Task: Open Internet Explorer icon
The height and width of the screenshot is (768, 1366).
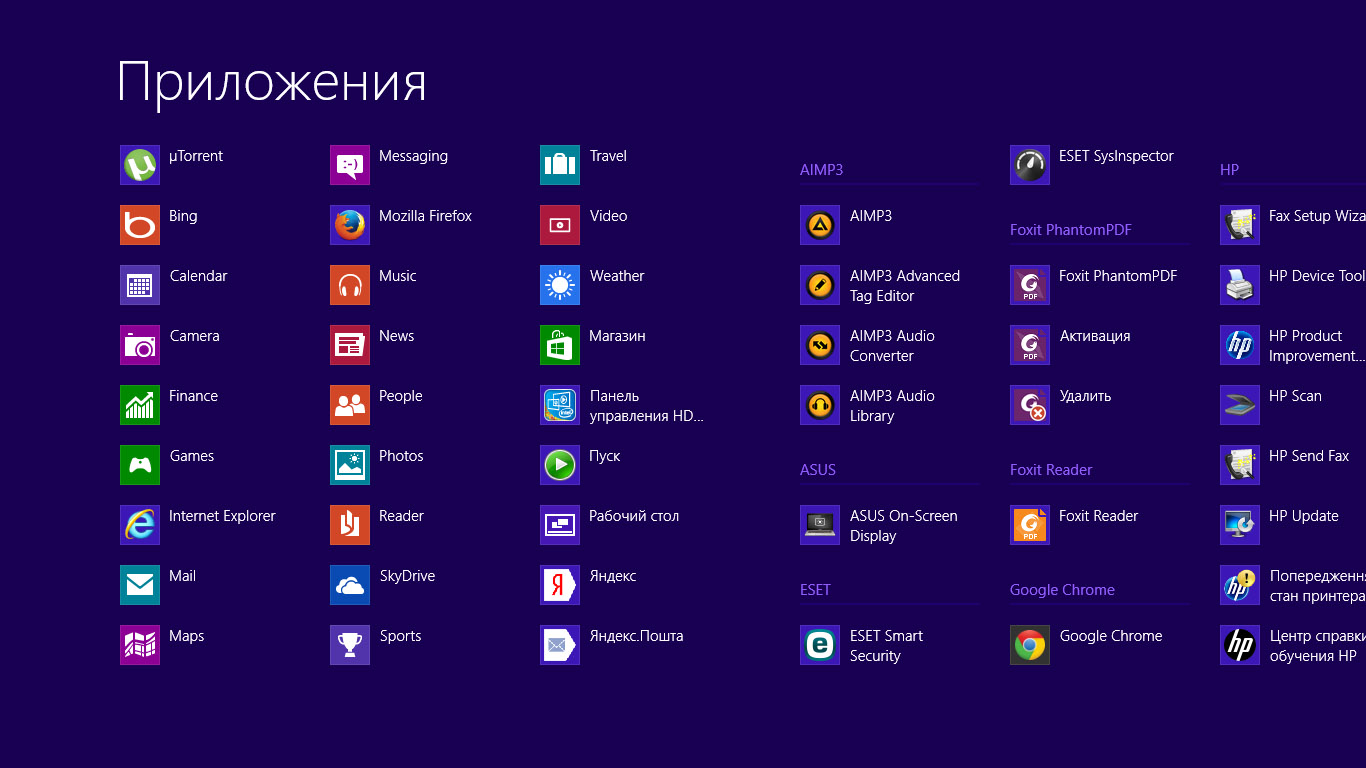Action: pyautogui.click(x=140, y=525)
